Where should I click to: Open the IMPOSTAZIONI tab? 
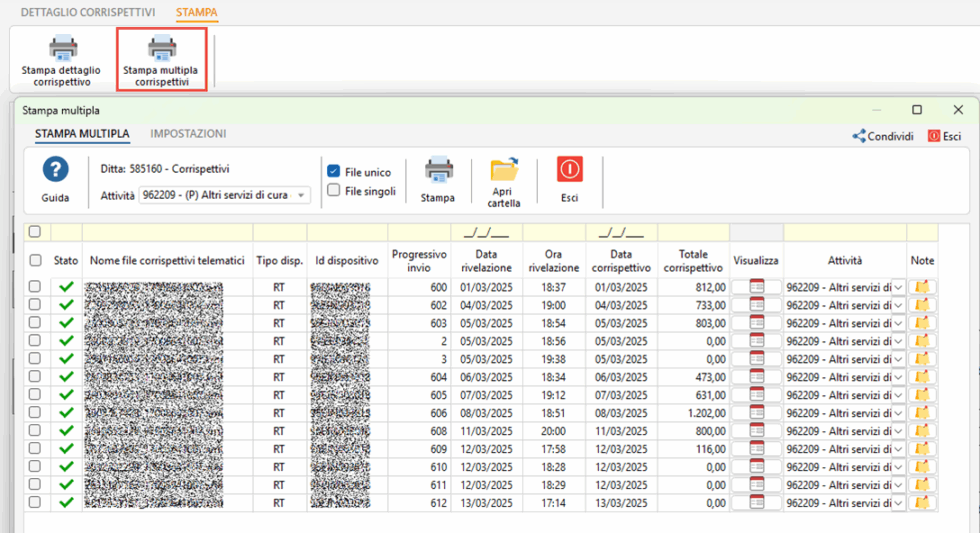(x=188, y=134)
